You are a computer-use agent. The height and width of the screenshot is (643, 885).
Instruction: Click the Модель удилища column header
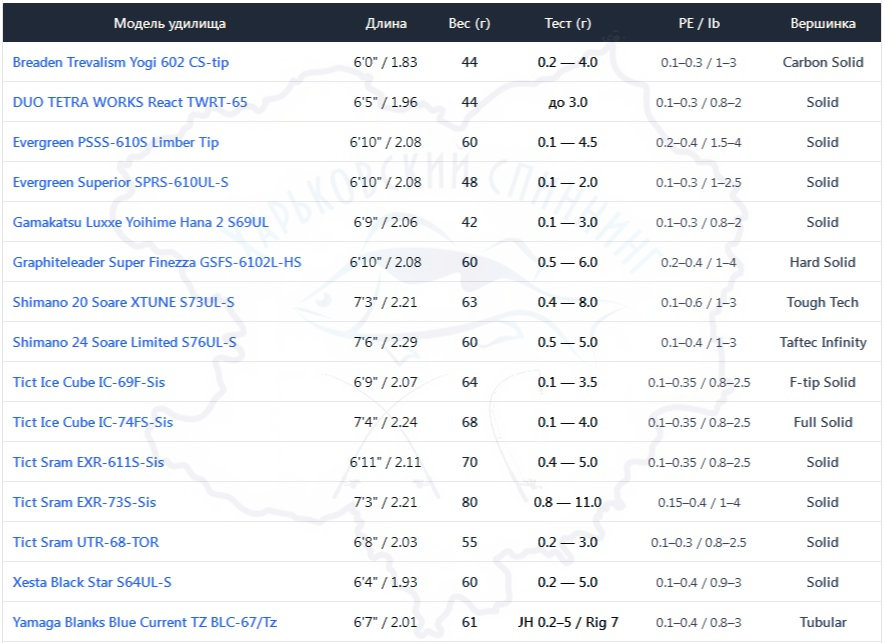[170, 22]
